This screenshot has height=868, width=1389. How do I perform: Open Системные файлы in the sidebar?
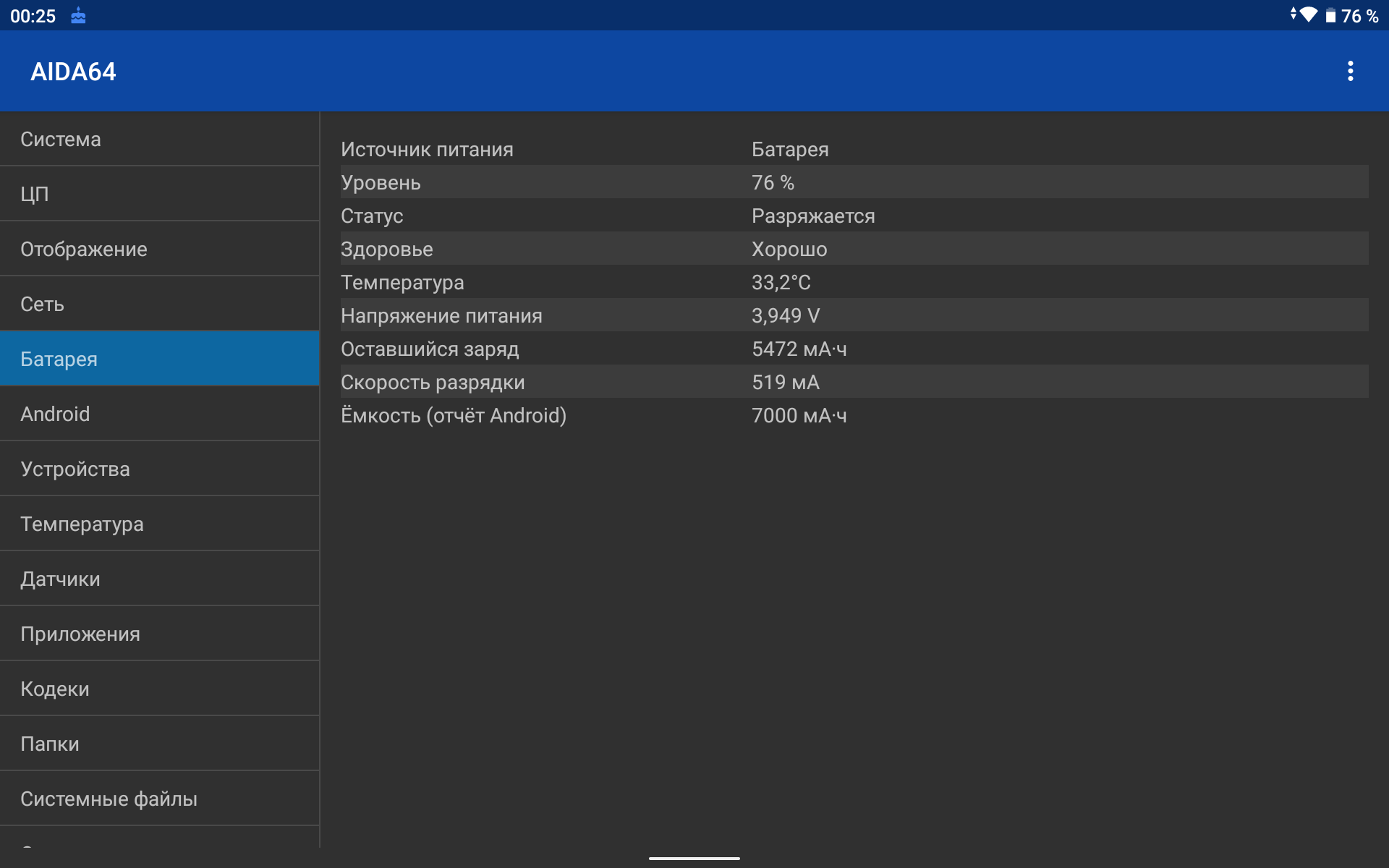[159, 799]
